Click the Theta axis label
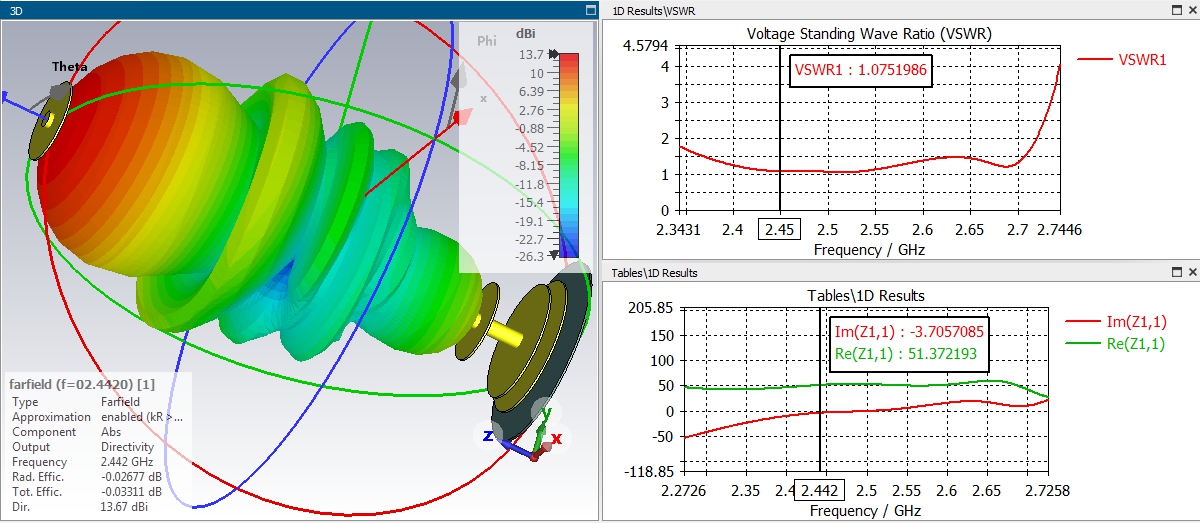This screenshot has width=1200, height=523. click(x=70, y=67)
